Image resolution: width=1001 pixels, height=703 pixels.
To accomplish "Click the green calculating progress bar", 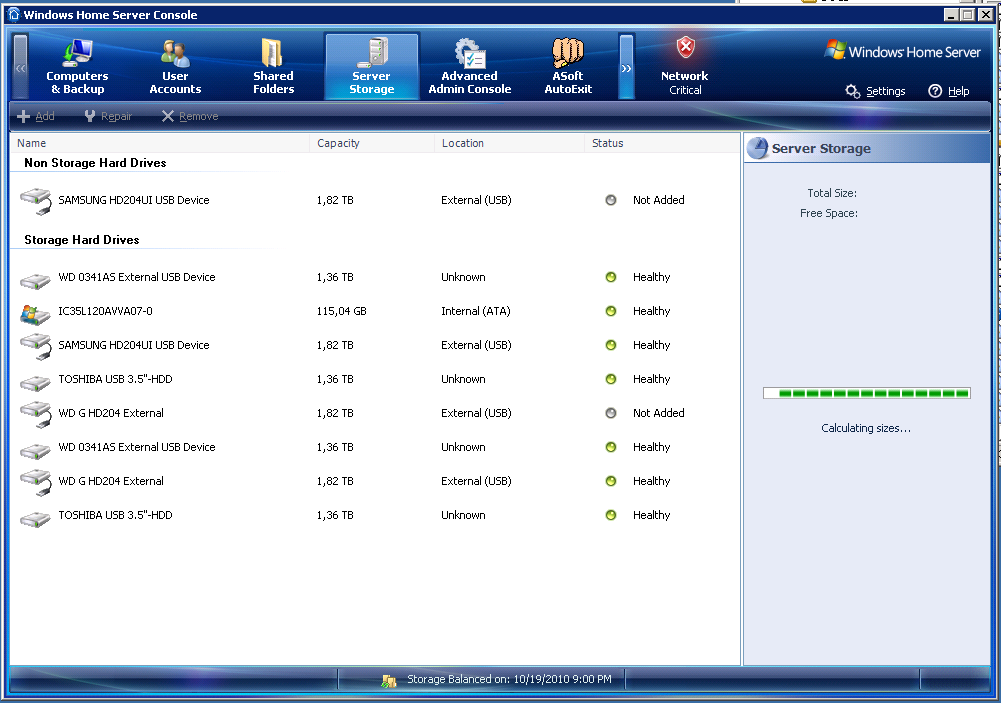I will click(867, 393).
